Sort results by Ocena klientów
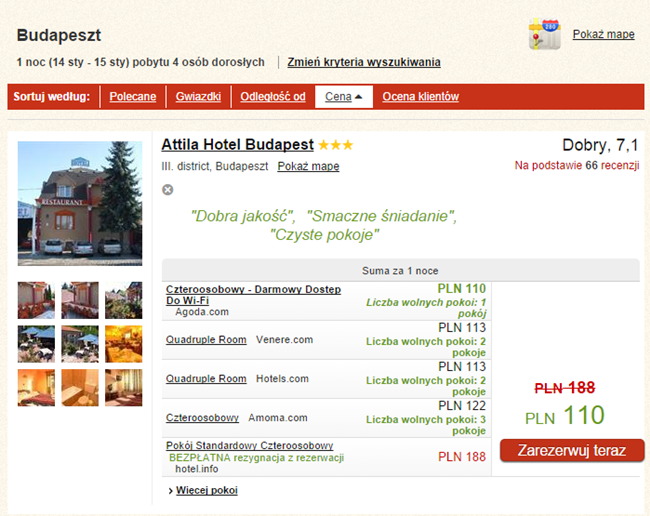This screenshot has width=650, height=516. [x=420, y=97]
